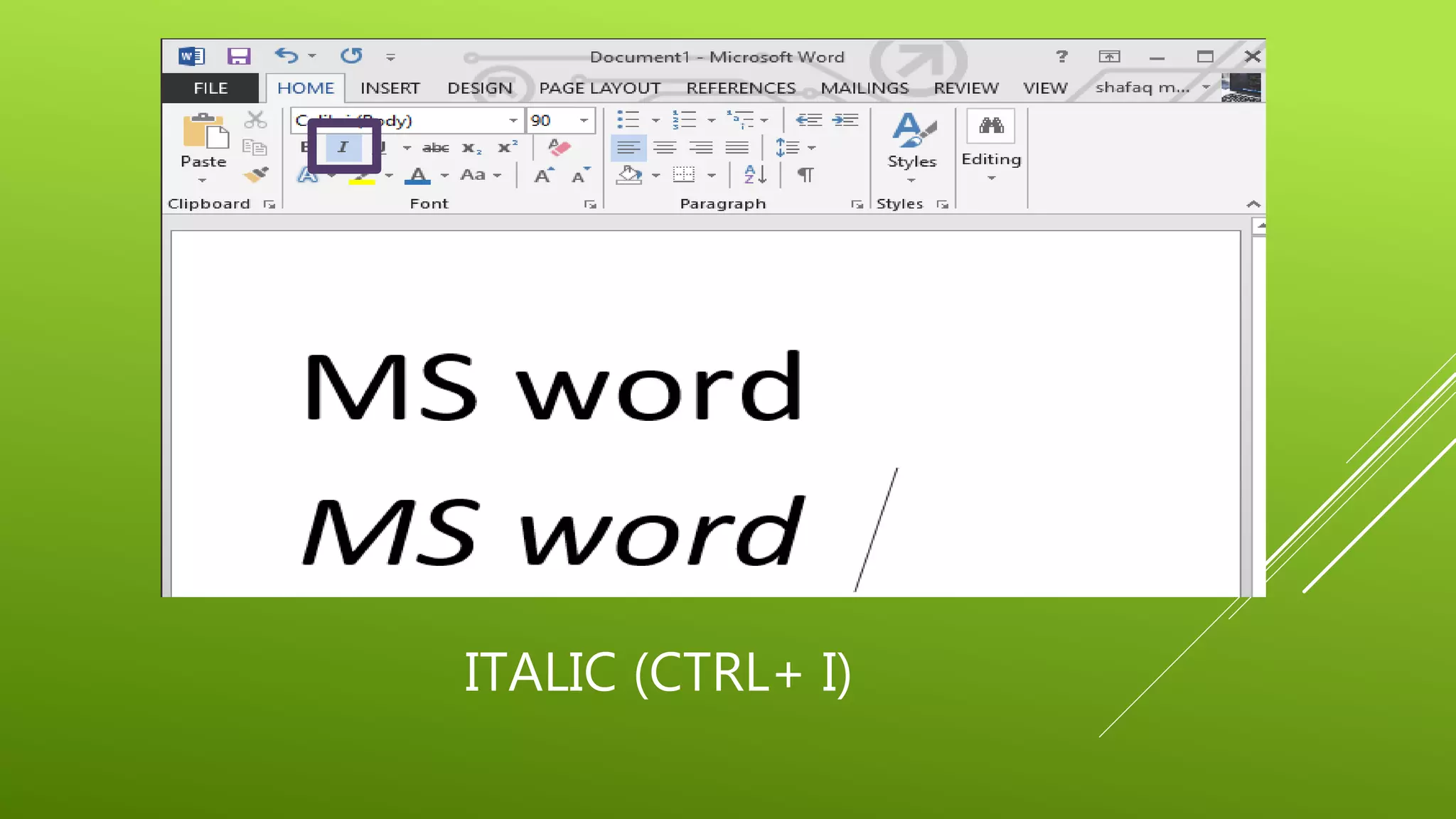Open shafaq account menu
The height and width of the screenshot is (819, 1456).
click(1153, 87)
